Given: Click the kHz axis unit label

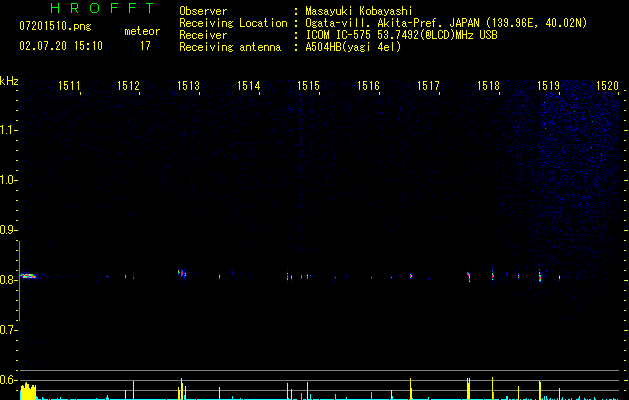Looking at the screenshot, I should (x=9, y=81).
